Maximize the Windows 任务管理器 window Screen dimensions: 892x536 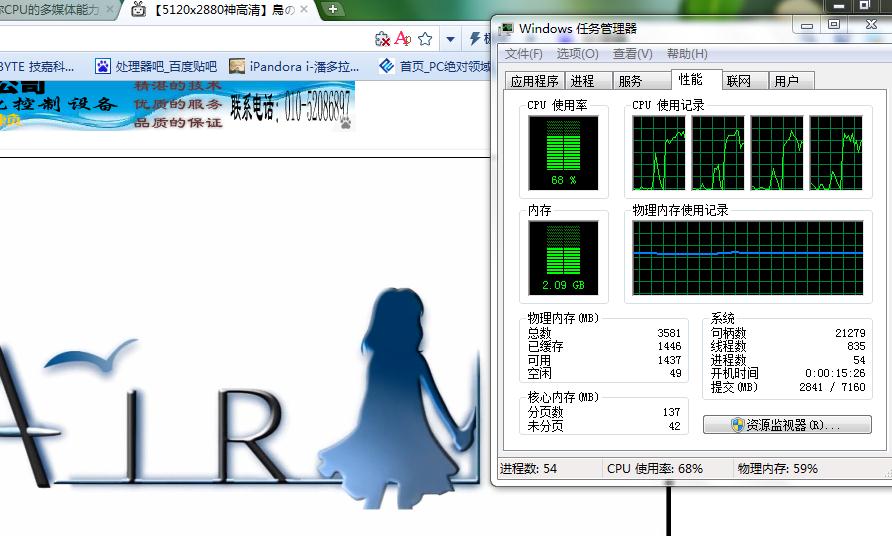point(834,24)
